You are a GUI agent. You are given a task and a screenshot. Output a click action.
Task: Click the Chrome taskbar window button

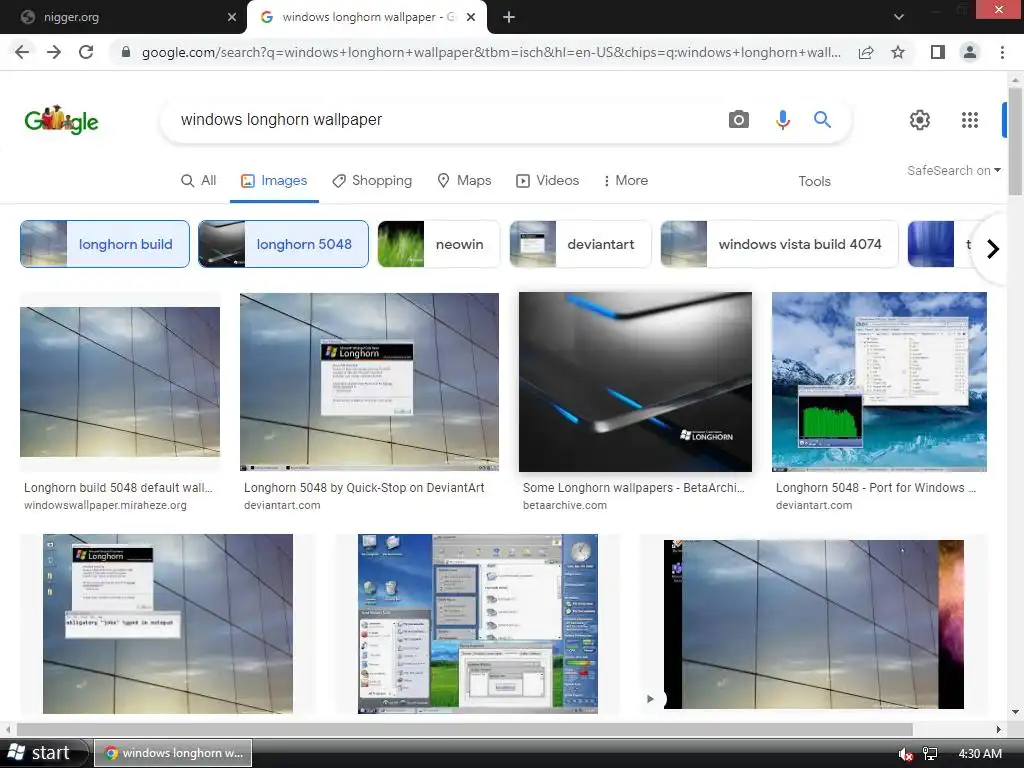pos(174,753)
